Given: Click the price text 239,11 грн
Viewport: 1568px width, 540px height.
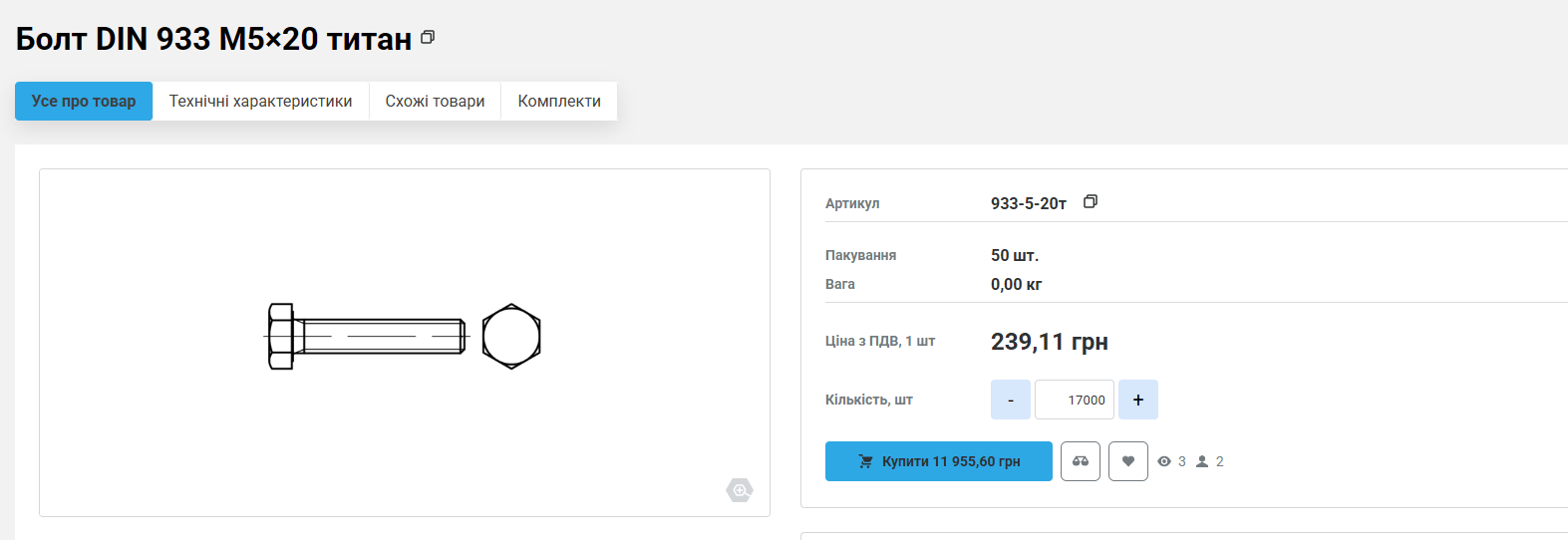Looking at the screenshot, I should [x=1049, y=342].
